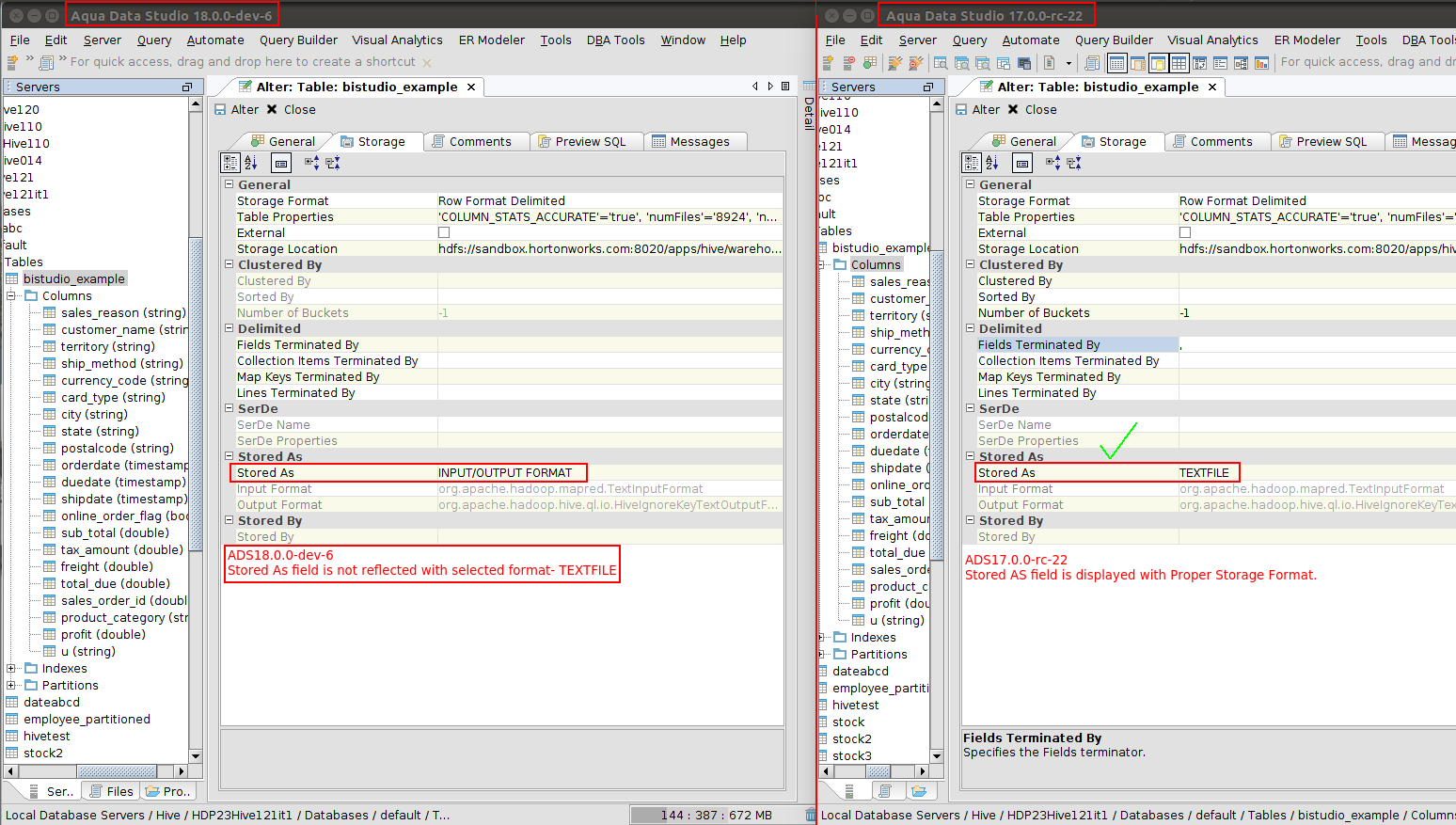Open Query Builder menu in left window
1456x825 pixels.
click(x=298, y=40)
